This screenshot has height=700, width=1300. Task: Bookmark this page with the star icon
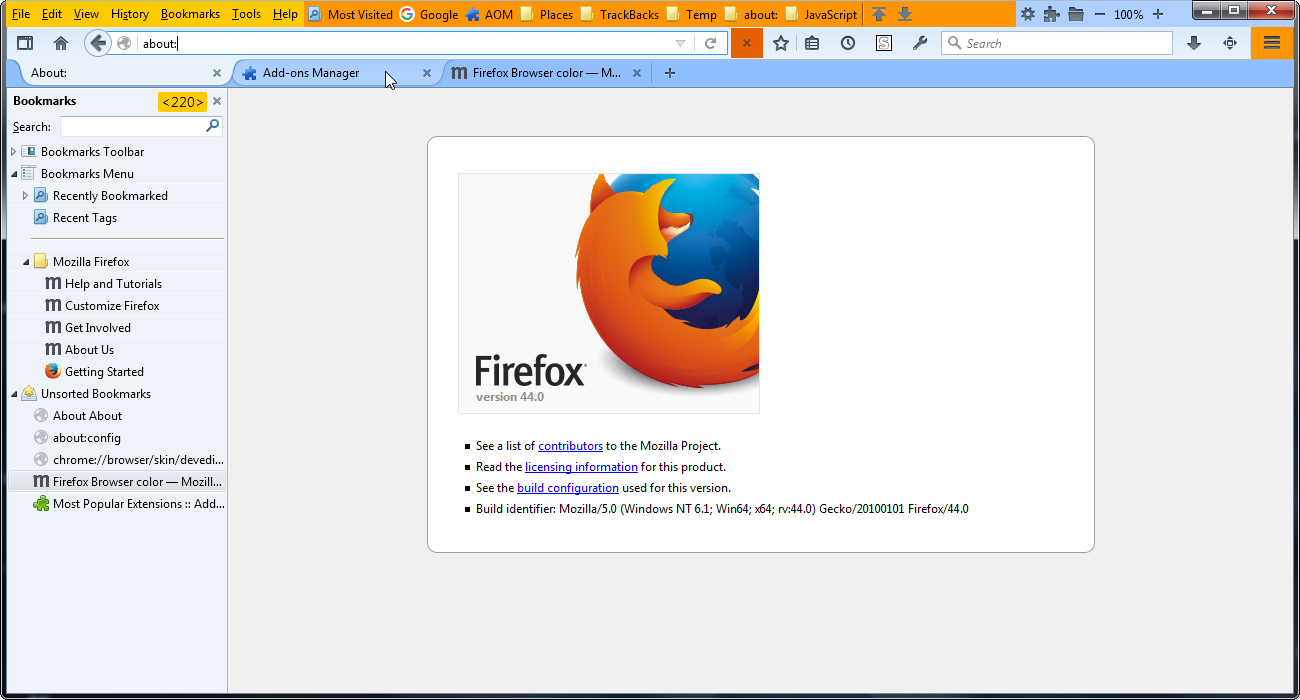[x=781, y=43]
